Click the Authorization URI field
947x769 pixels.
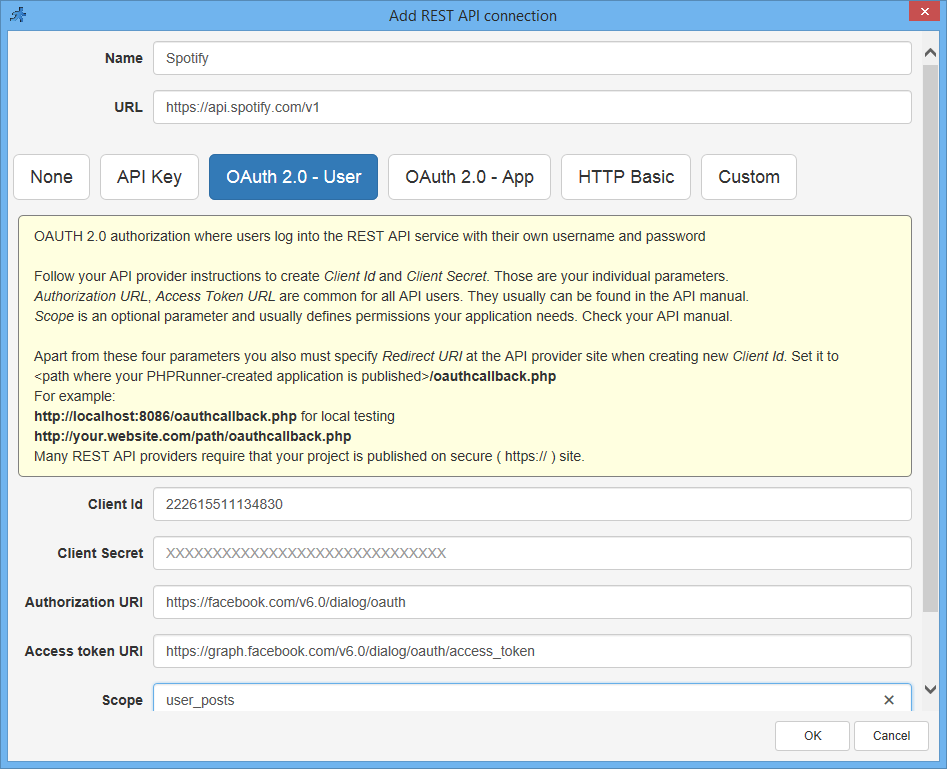531,602
